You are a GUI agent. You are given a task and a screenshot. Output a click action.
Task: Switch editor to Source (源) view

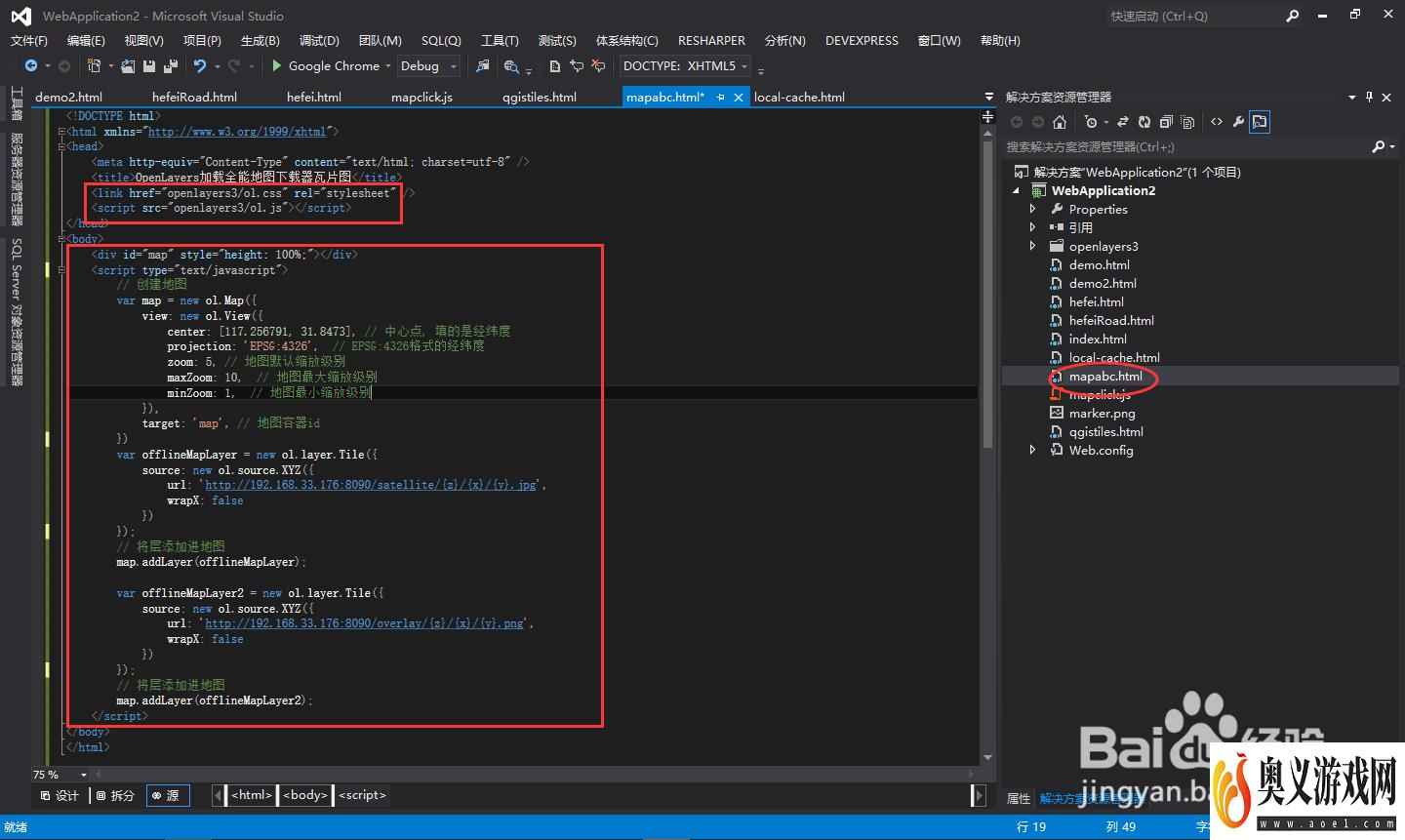[166, 795]
